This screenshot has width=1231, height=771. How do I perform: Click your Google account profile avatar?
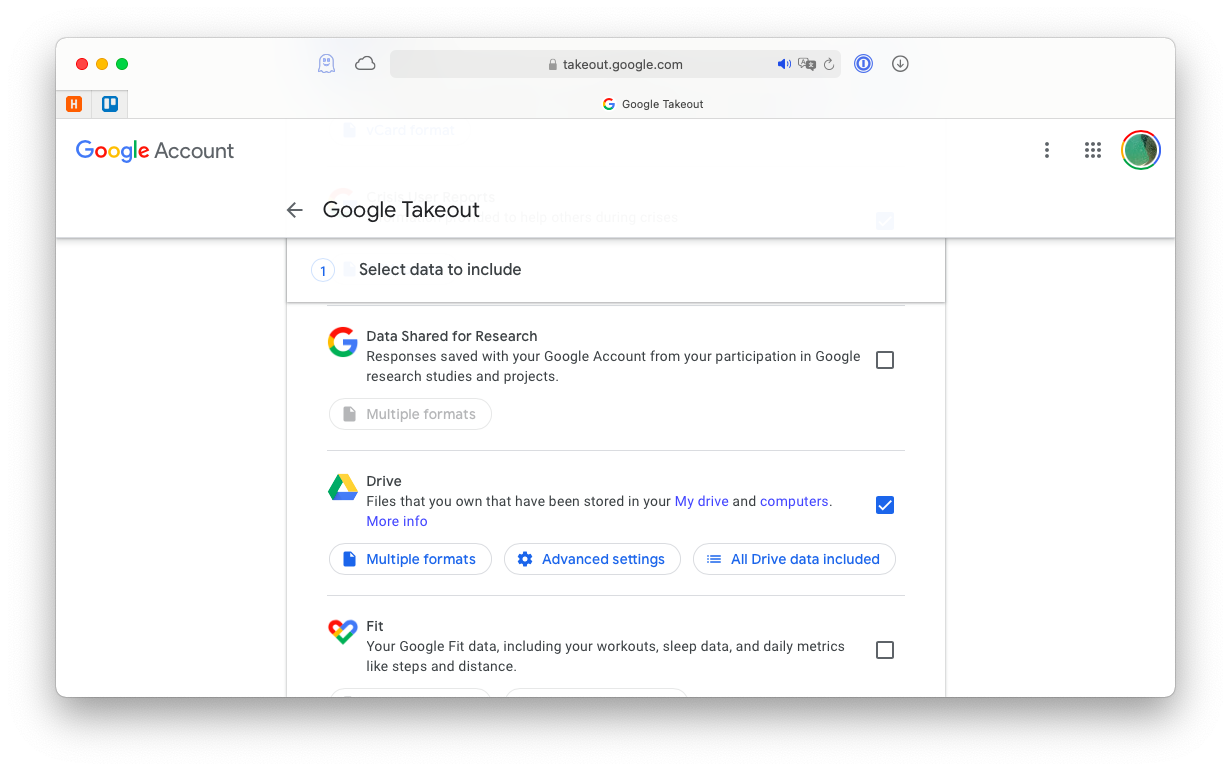tap(1140, 150)
